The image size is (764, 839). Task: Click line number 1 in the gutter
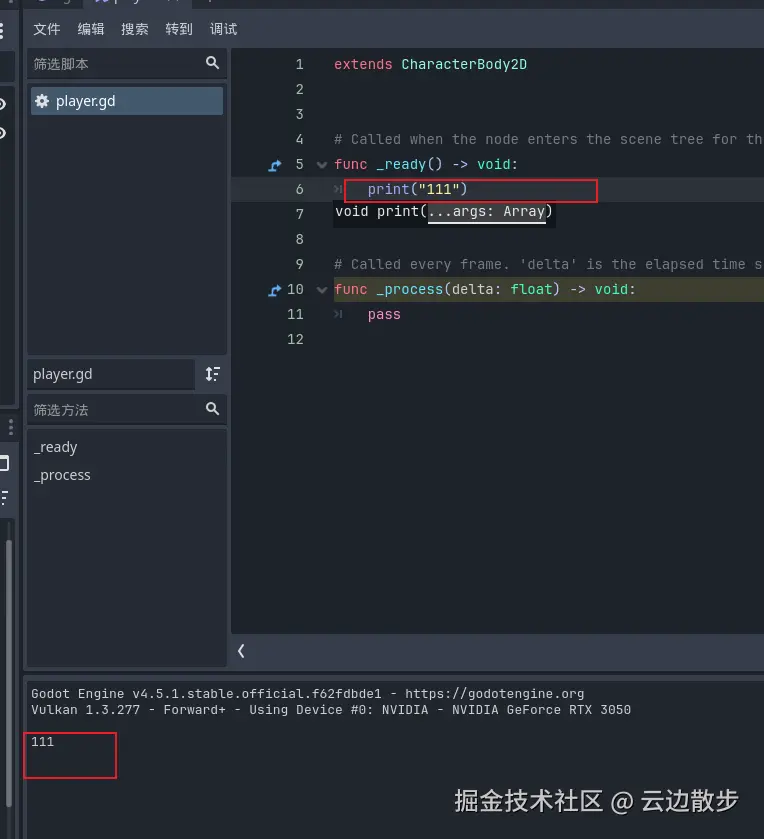pos(300,65)
